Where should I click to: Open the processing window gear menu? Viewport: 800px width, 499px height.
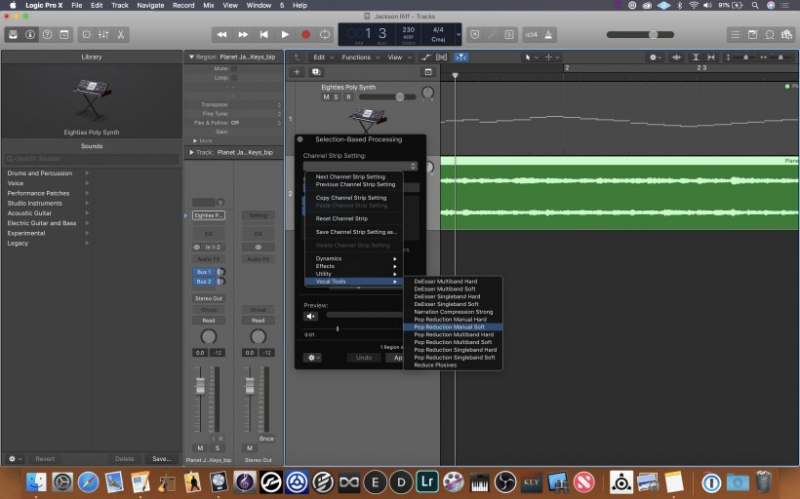[312, 358]
